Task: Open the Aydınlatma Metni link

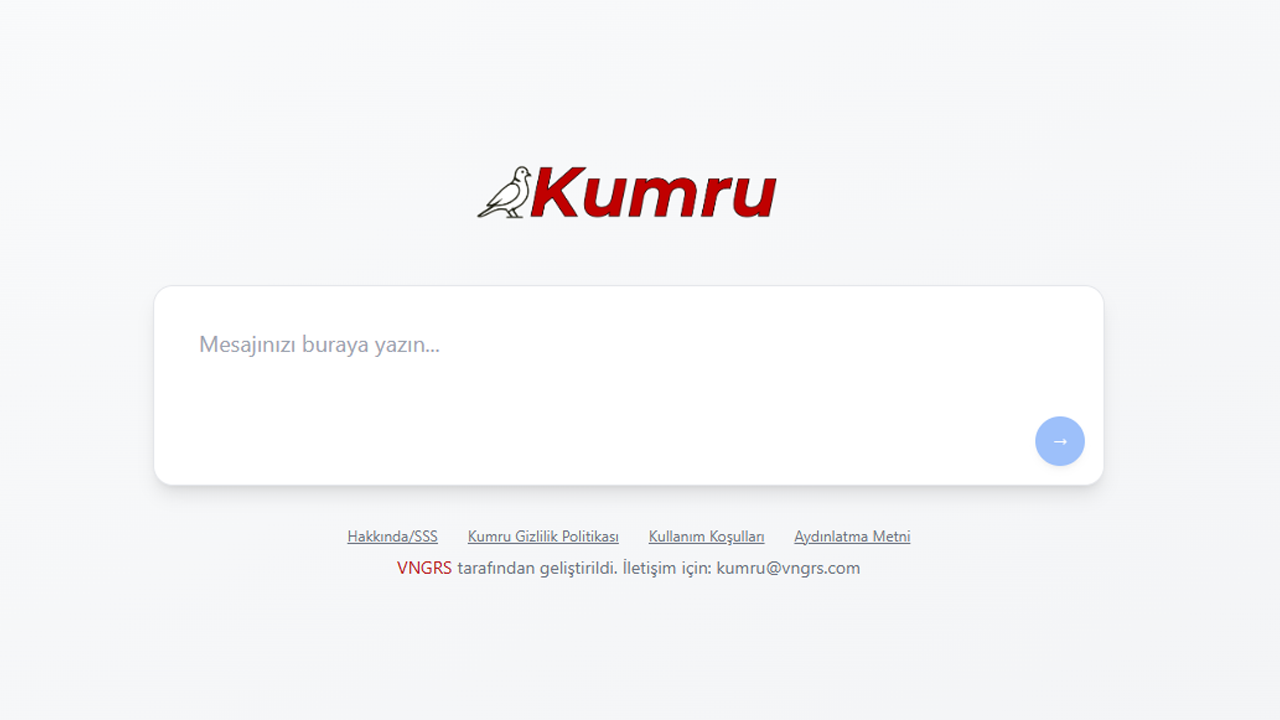Action: (x=852, y=537)
